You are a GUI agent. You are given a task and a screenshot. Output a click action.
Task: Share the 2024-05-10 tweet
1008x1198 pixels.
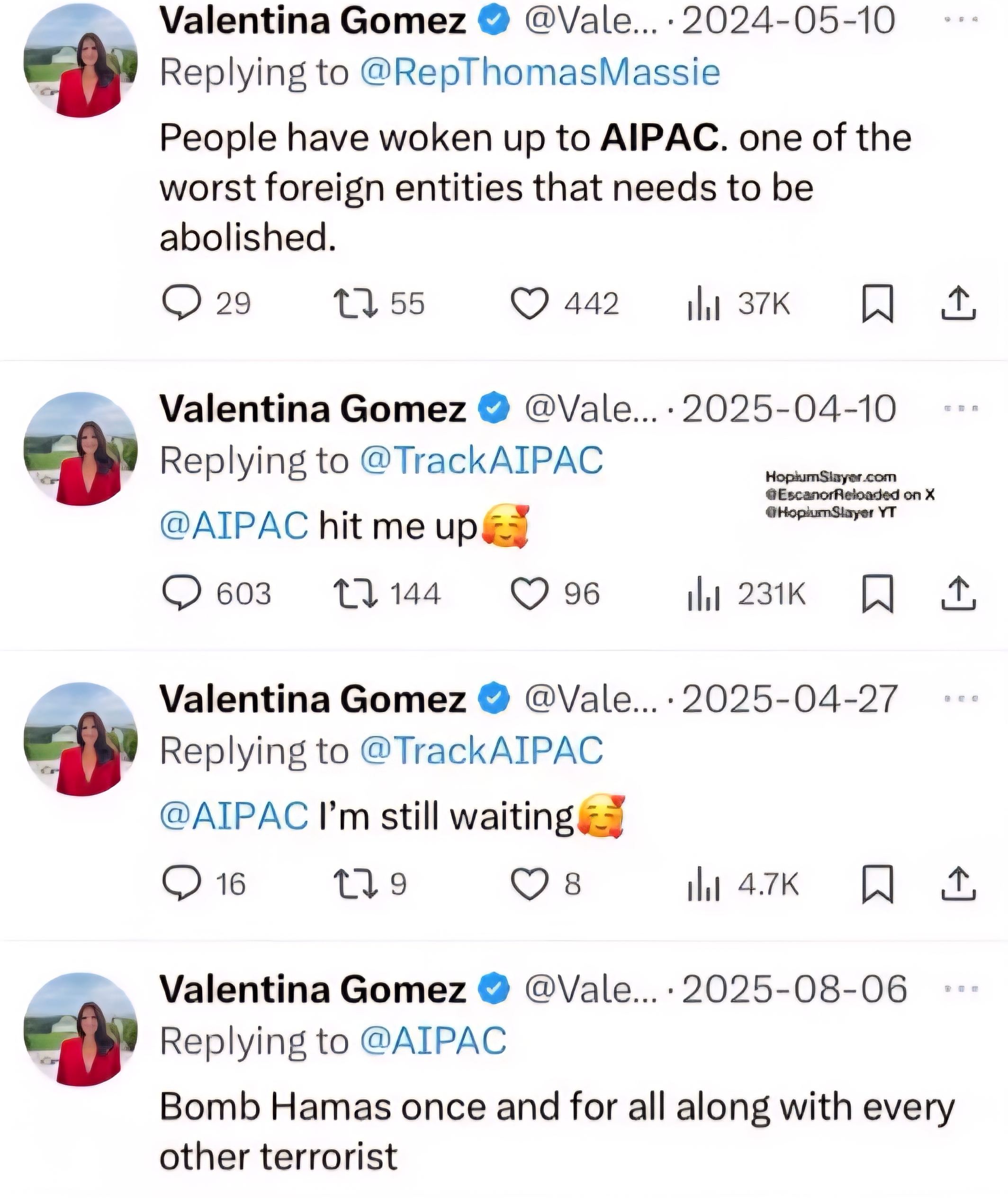point(958,303)
